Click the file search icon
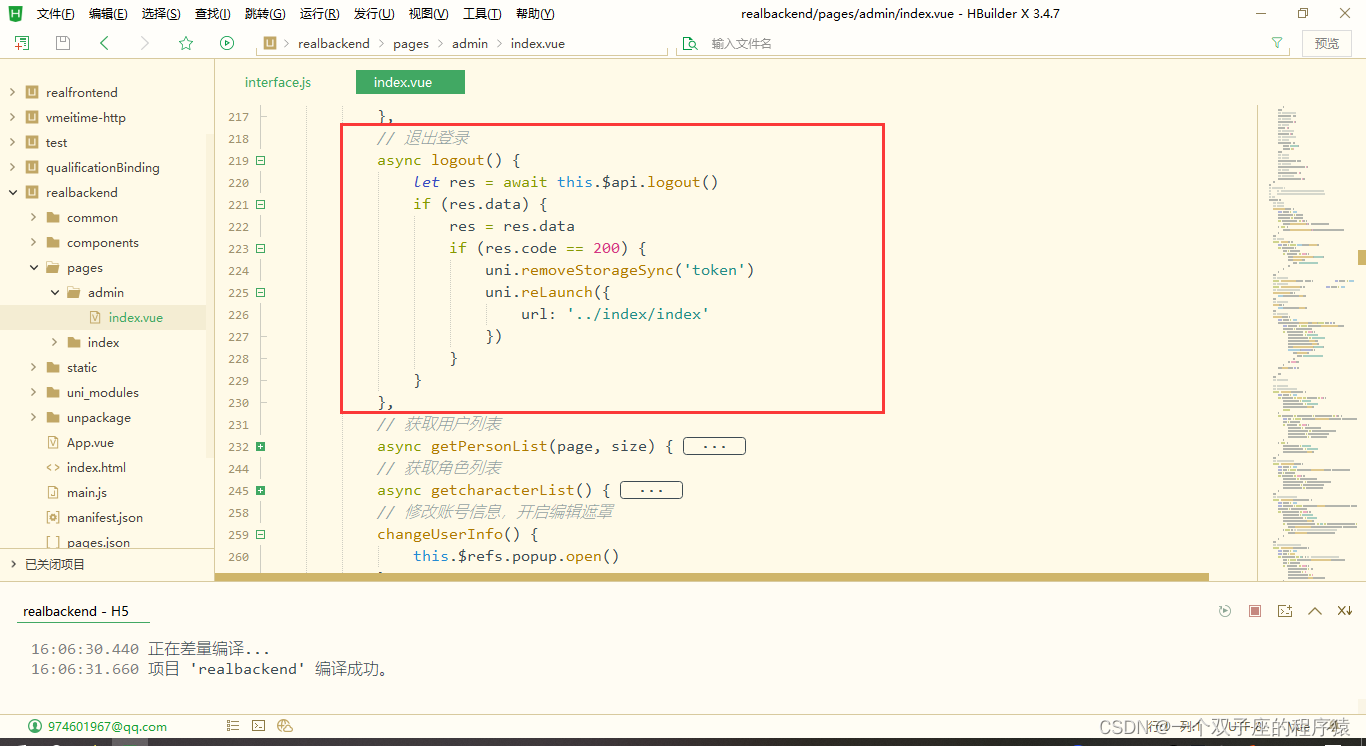The height and width of the screenshot is (746, 1366). coord(689,43)
